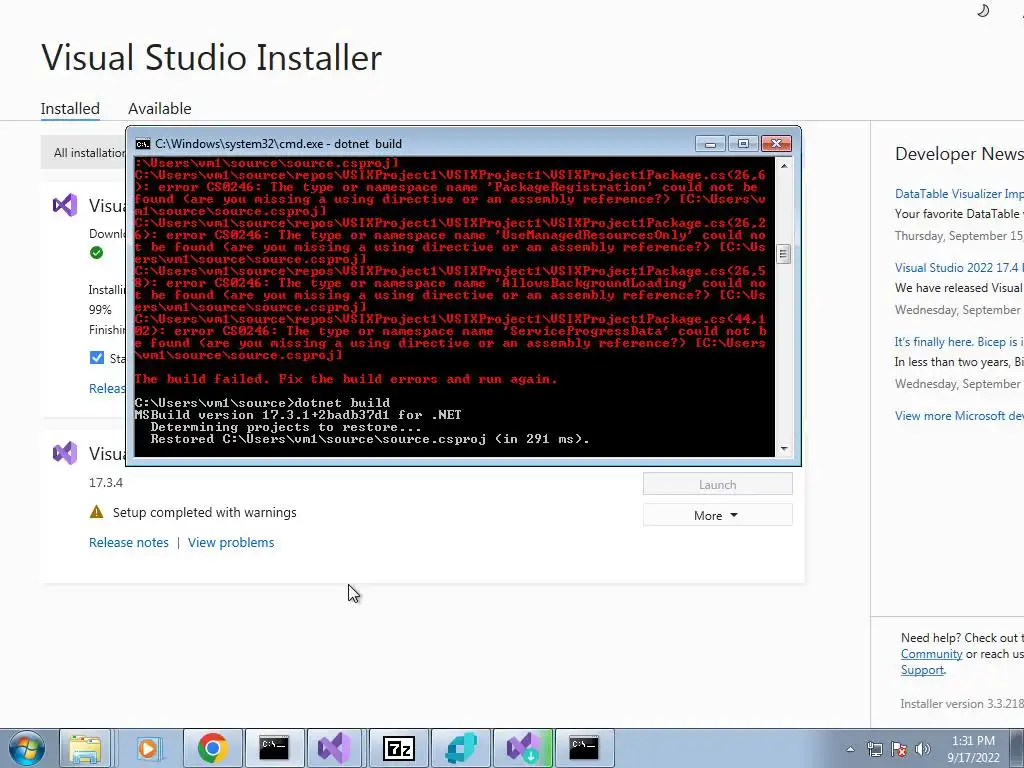Open the Support link

[x=922, y=670]
